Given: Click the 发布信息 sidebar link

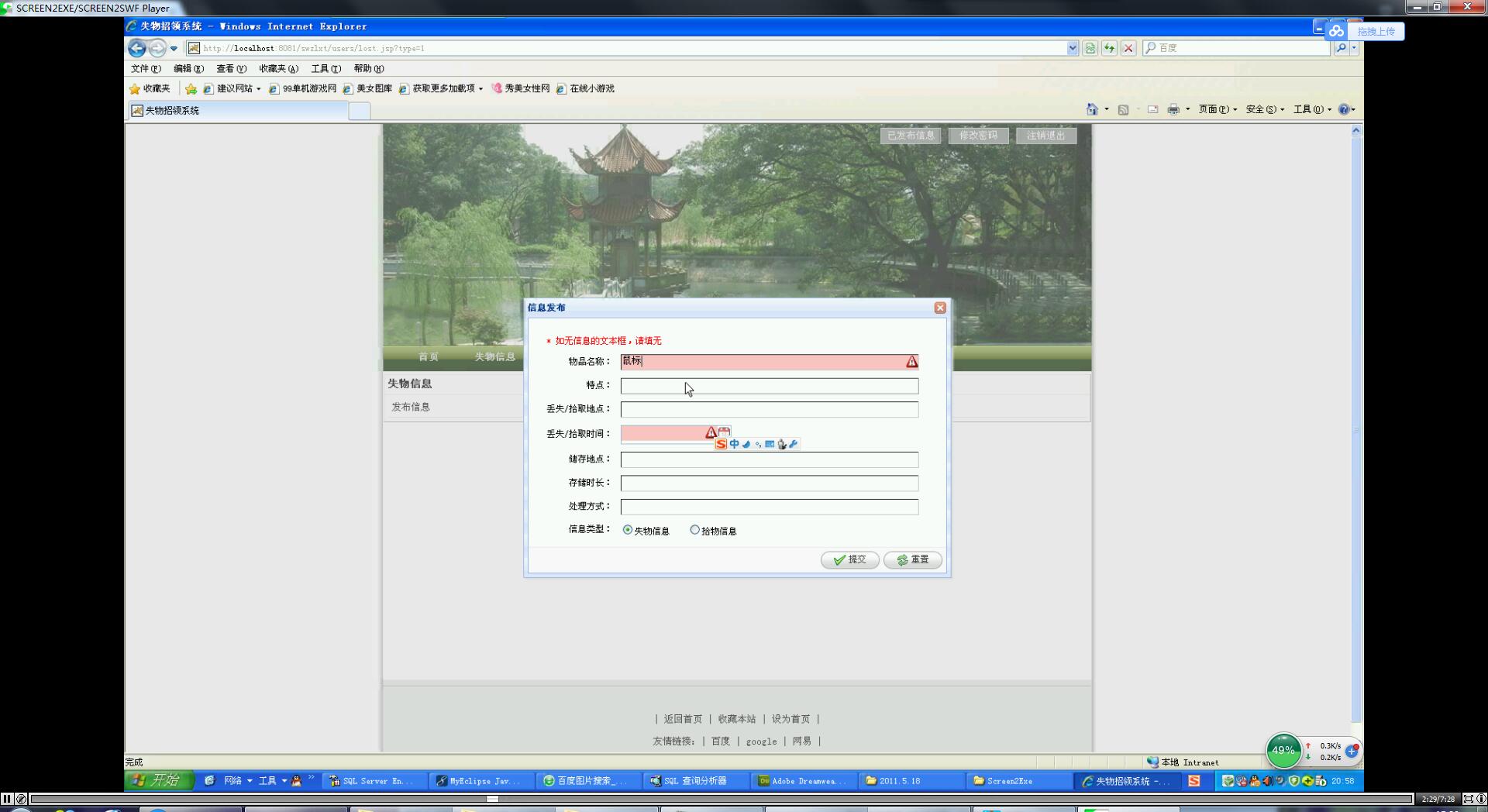Looking at the screenshot, I should click(410, 407).
